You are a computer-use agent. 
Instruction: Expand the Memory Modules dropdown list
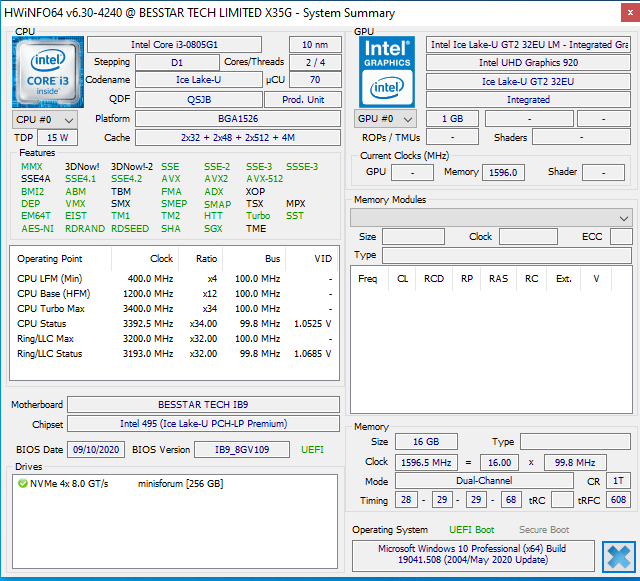pyautogui.click(x=491, y=218)
